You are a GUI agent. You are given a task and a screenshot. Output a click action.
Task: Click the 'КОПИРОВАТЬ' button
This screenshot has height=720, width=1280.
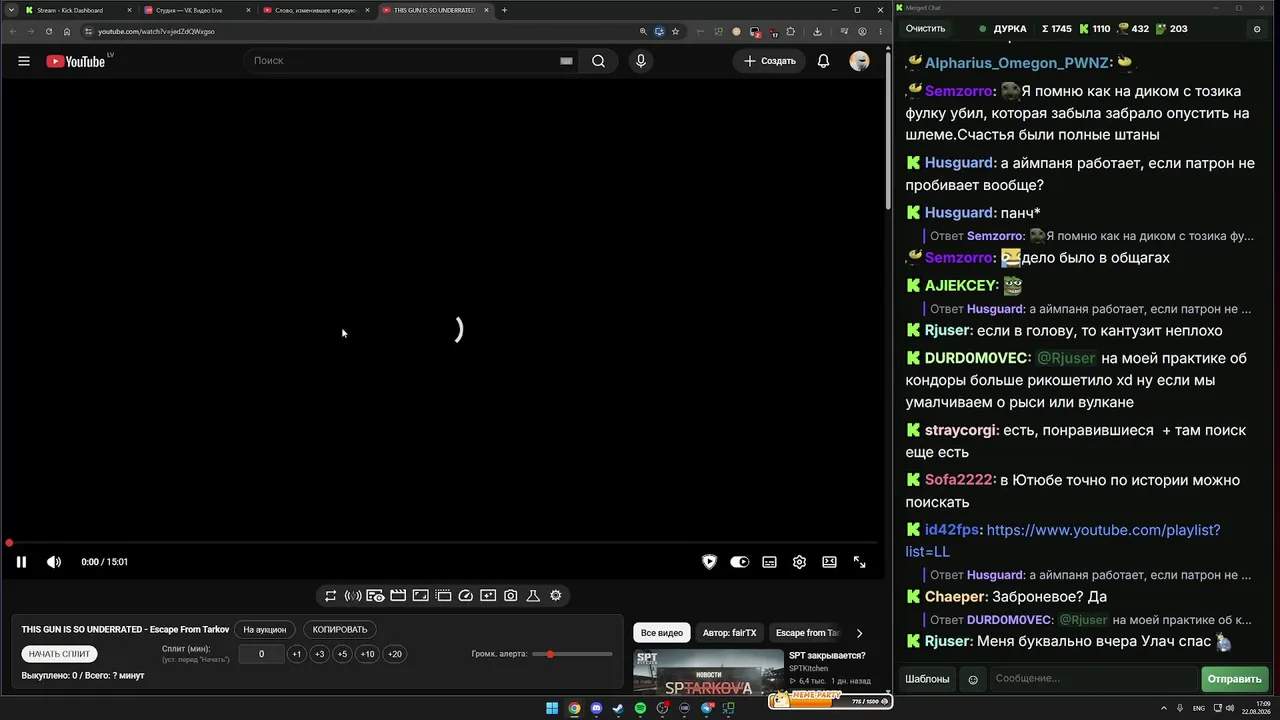tap(340, 630)
